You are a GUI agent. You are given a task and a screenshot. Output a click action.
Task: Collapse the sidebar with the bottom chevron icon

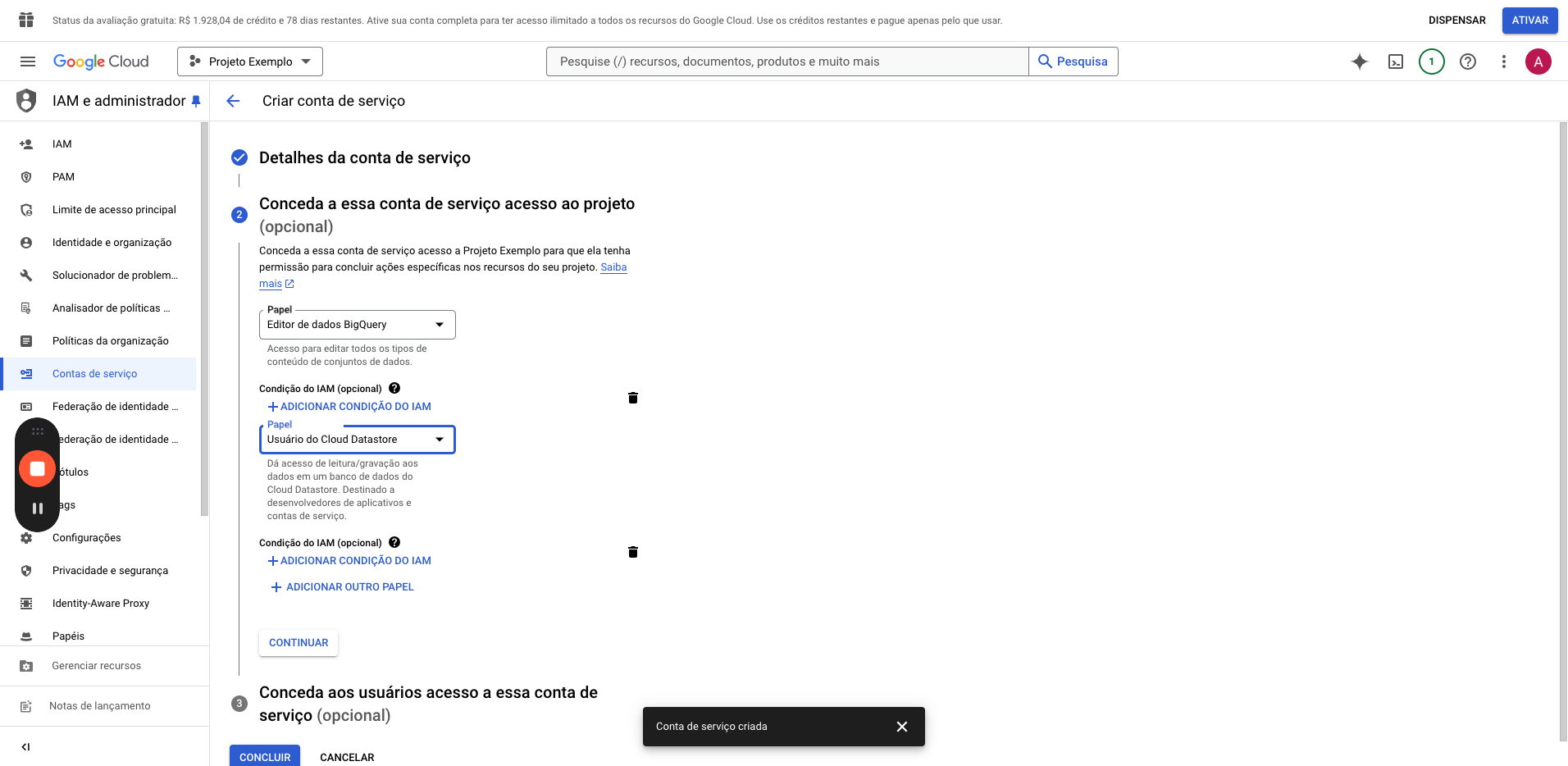(x=25, y=747)
